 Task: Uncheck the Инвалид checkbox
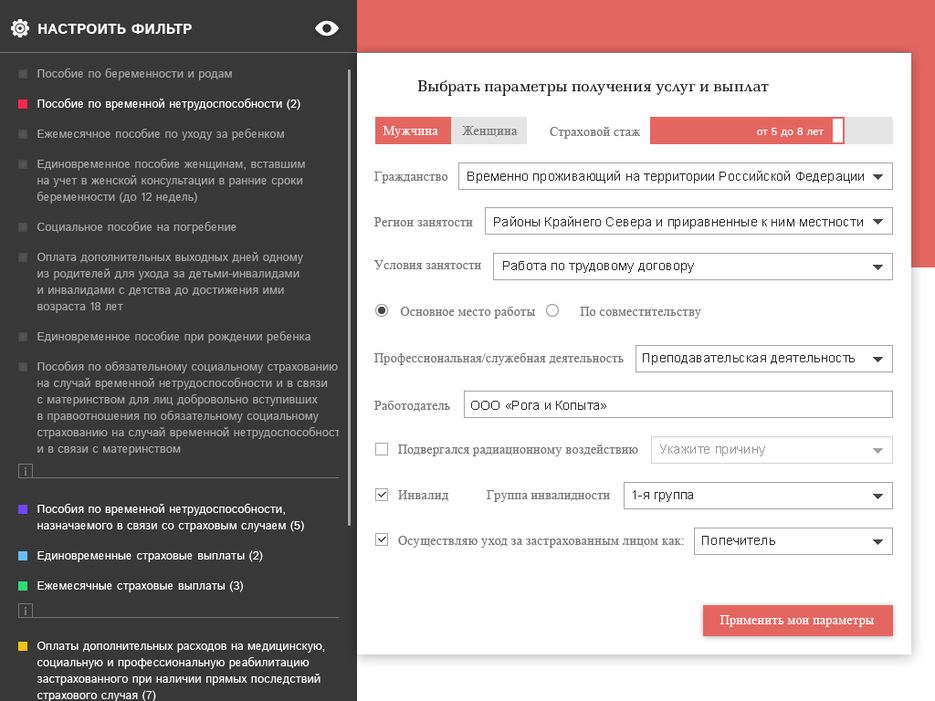tap(382, 495)
